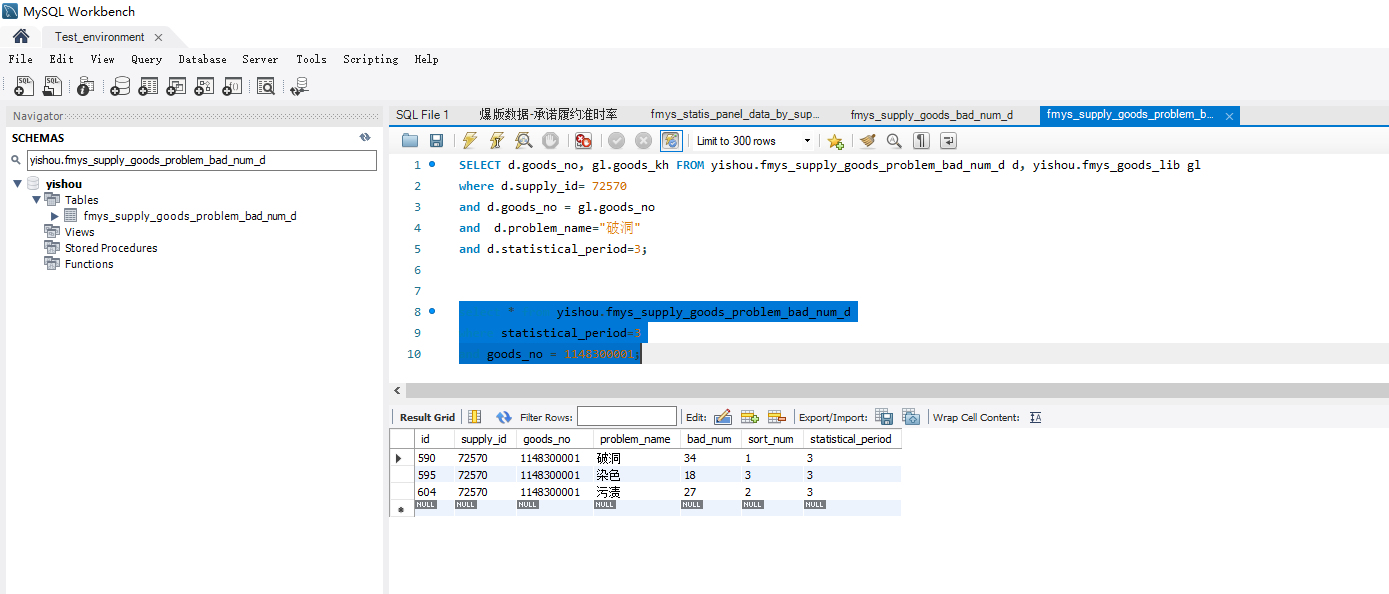Toggle continue-on-error execution mode
Screen dimensions: 1389x594
tap(583, 141)
